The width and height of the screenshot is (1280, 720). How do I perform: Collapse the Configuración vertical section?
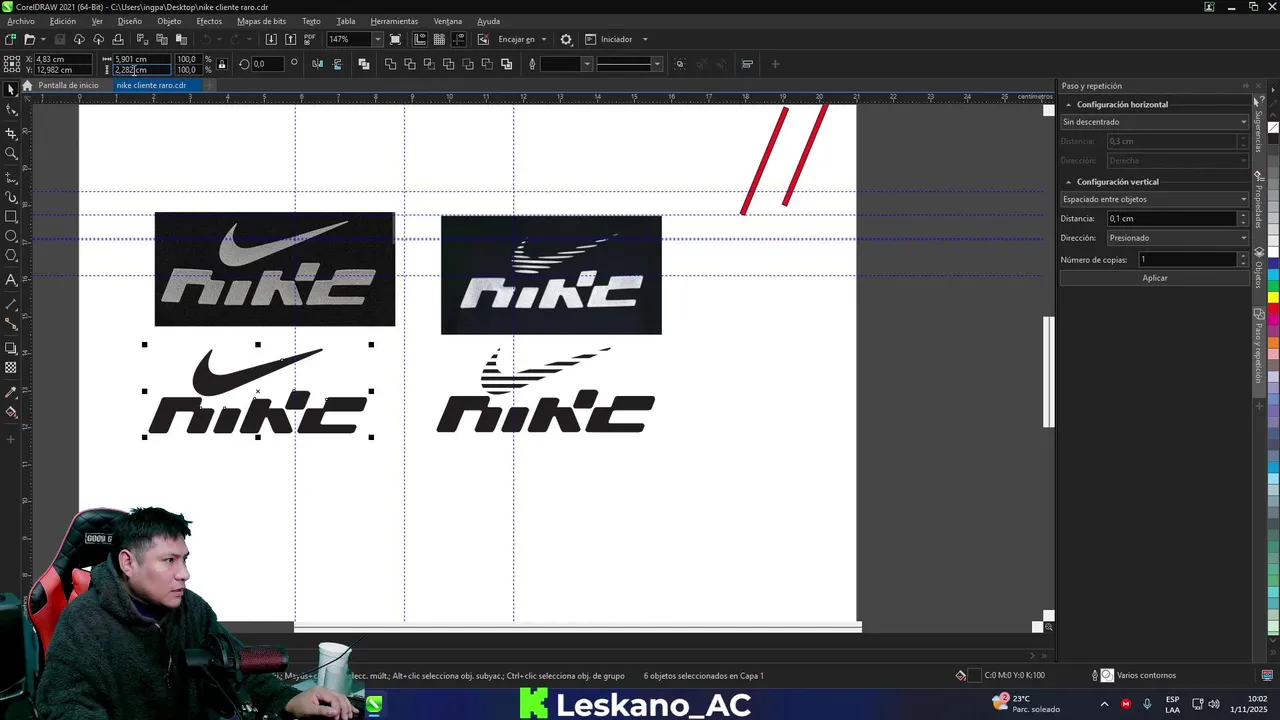1068,182
